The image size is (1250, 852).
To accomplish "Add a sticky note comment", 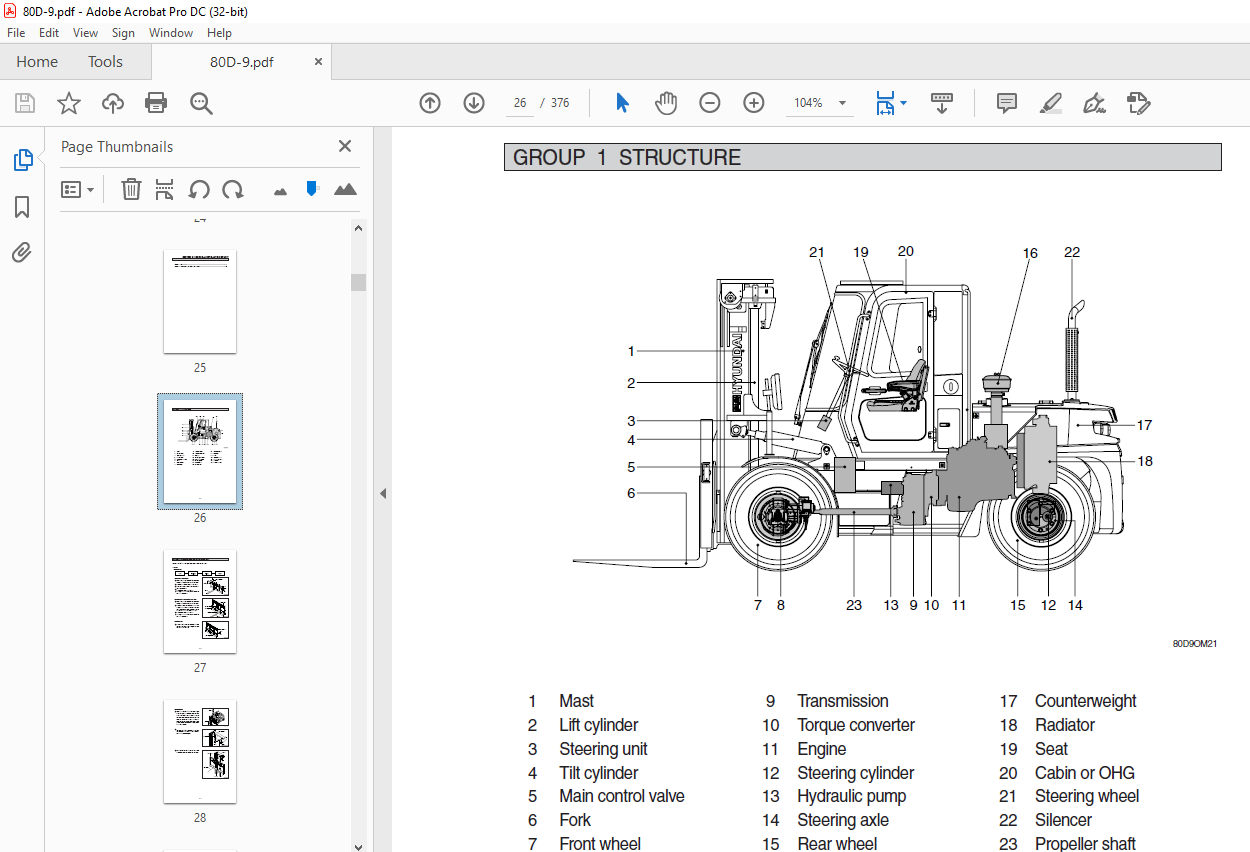I will pyautogui.click(x=1007, y=103).
